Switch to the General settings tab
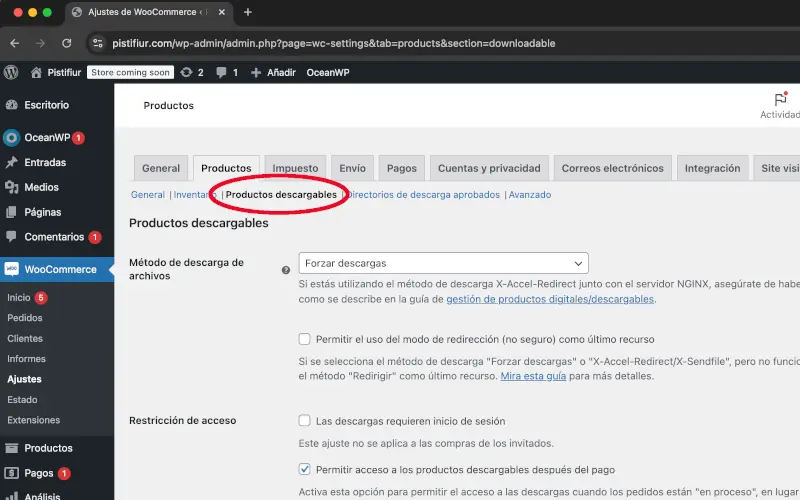The image size is (800, 500). [x=161, y=168]
